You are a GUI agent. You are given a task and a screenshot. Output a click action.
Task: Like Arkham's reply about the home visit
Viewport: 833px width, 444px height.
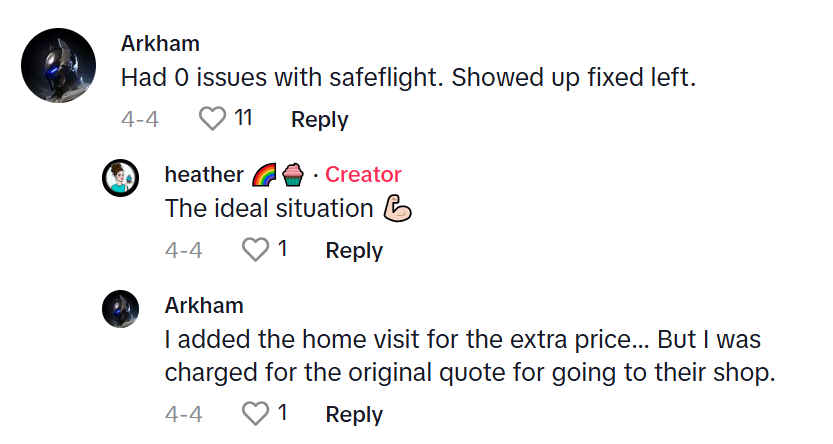pos(257,413)
